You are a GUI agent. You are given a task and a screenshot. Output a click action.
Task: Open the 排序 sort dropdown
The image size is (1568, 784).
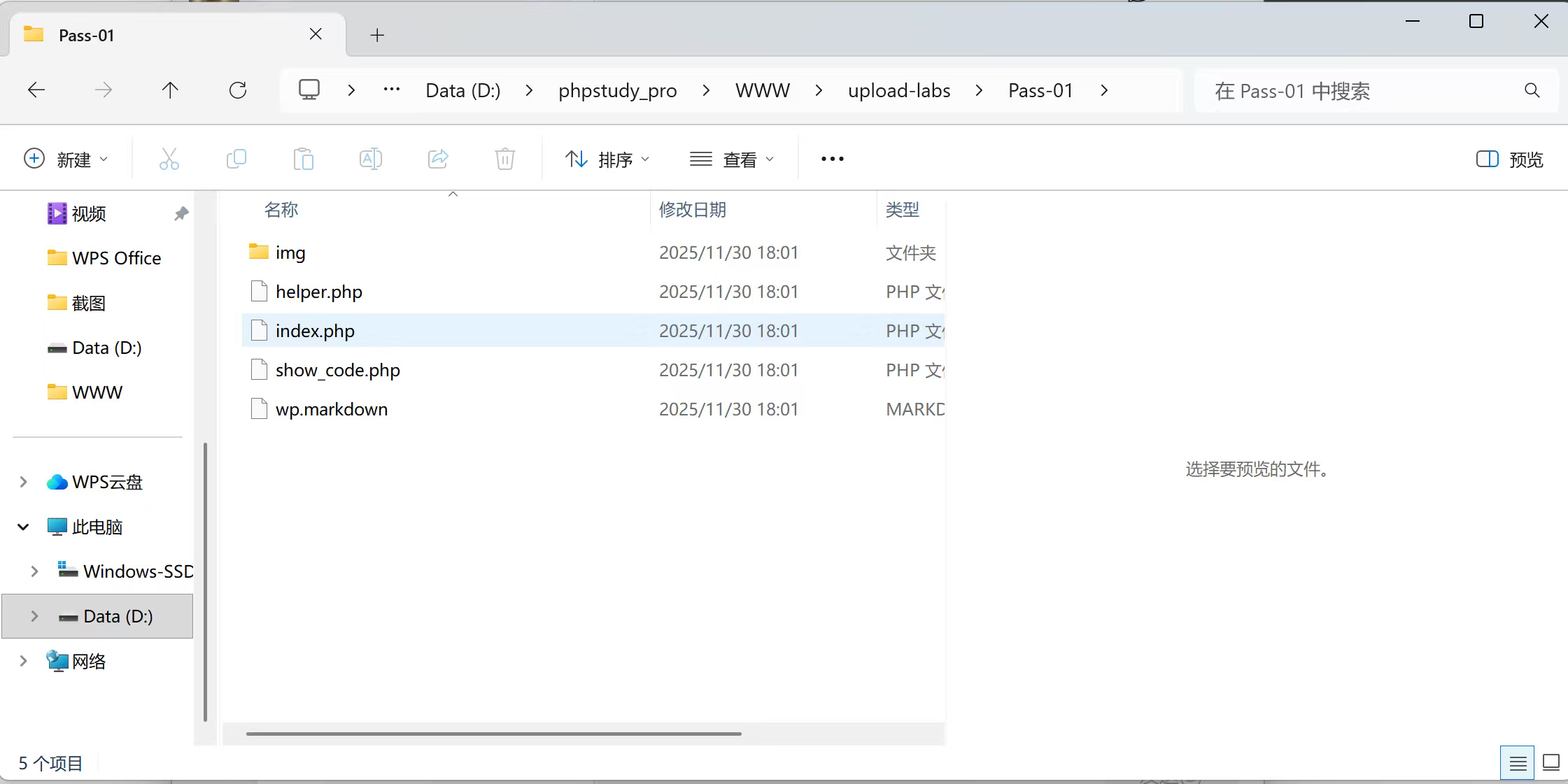(607, 159)
